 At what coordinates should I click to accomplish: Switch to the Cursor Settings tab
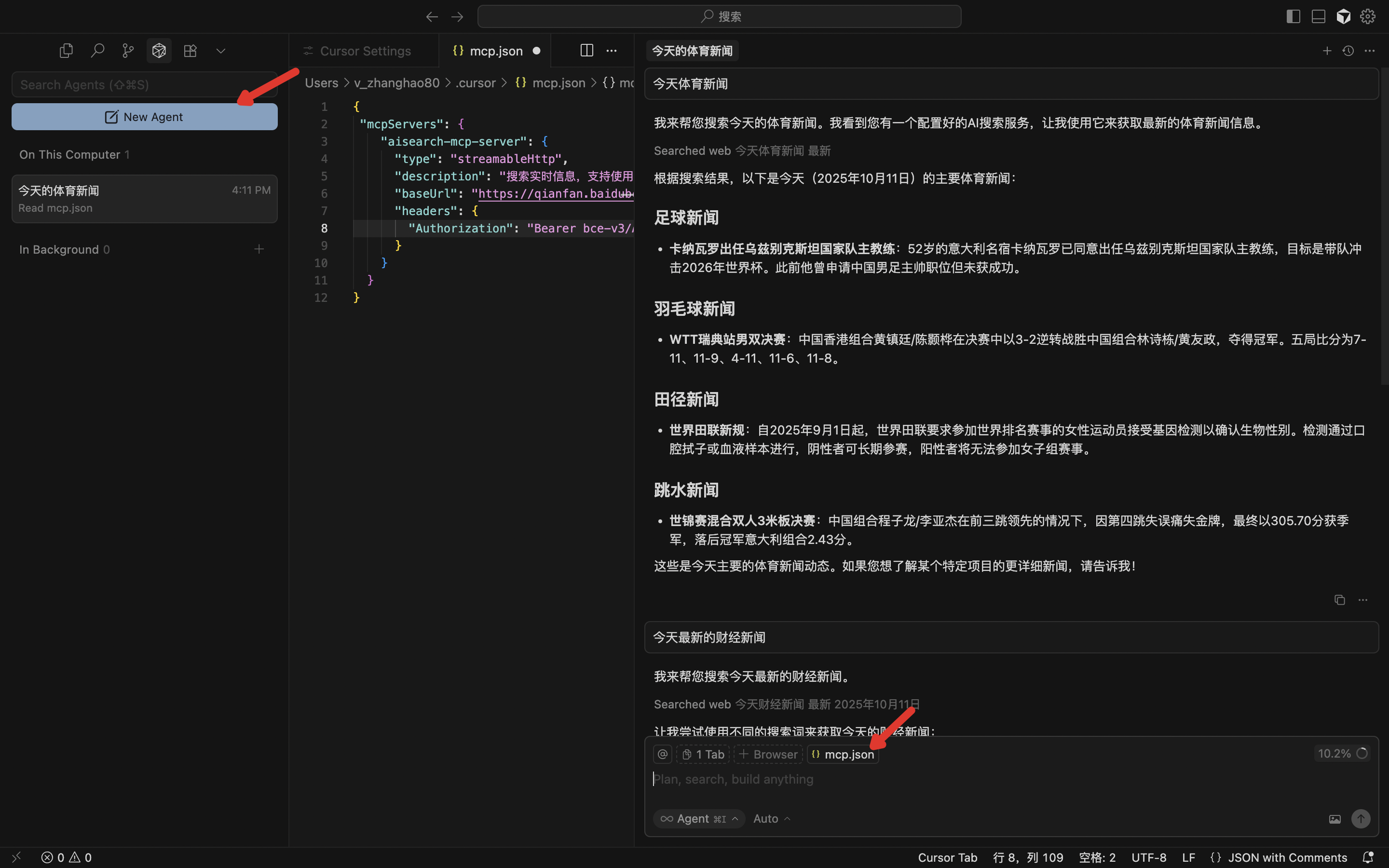(364, 51)
